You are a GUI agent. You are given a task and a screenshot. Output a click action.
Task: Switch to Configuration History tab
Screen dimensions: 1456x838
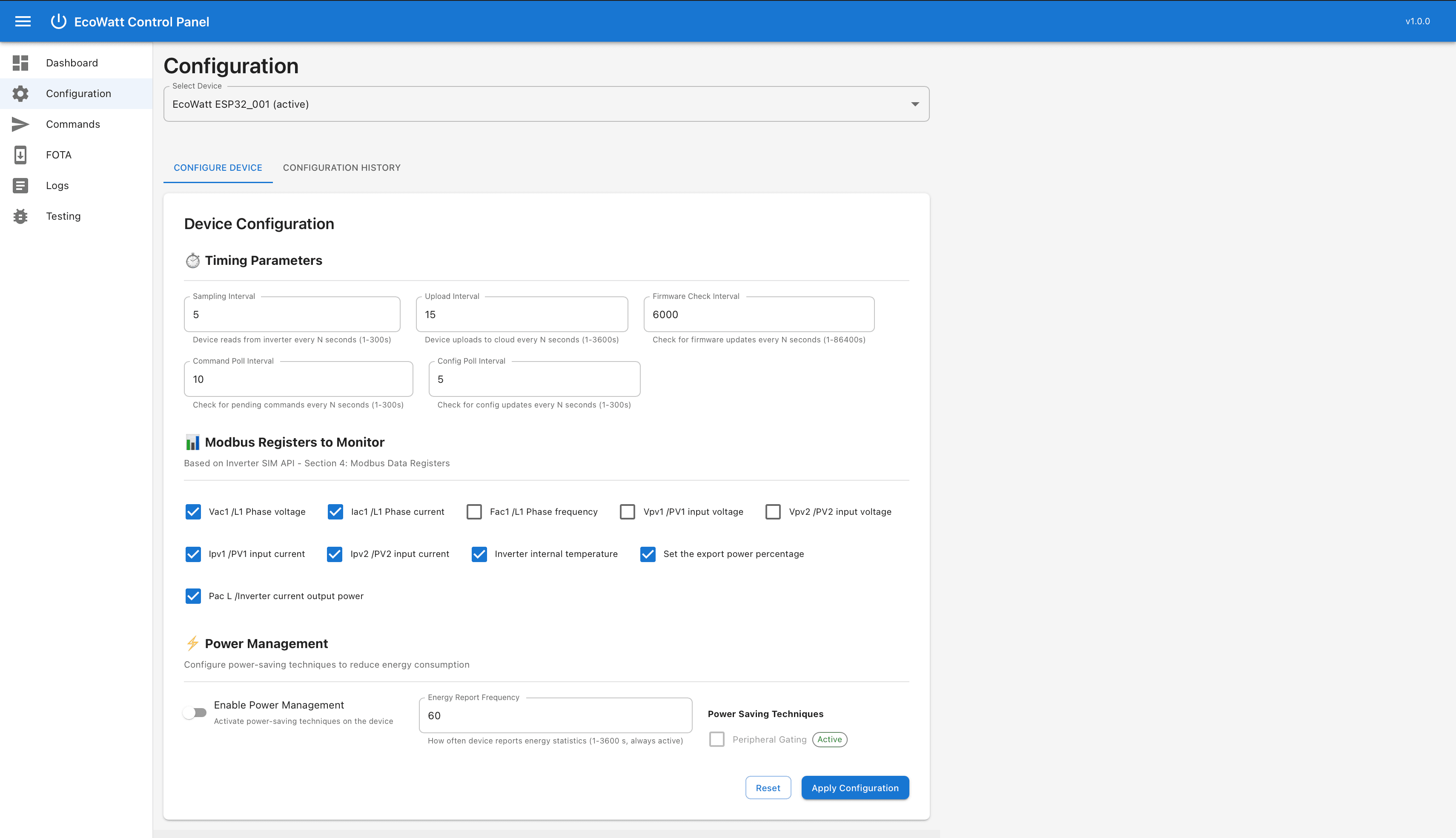tap(341, 167)
